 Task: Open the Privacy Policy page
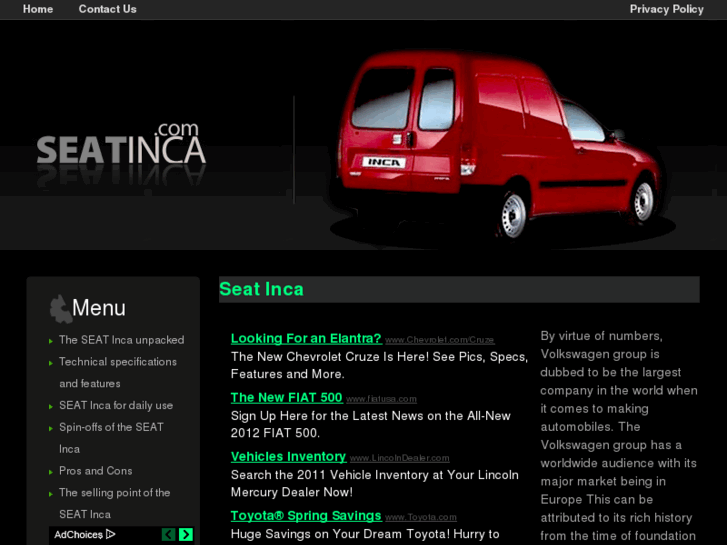[x=666, y=9]
